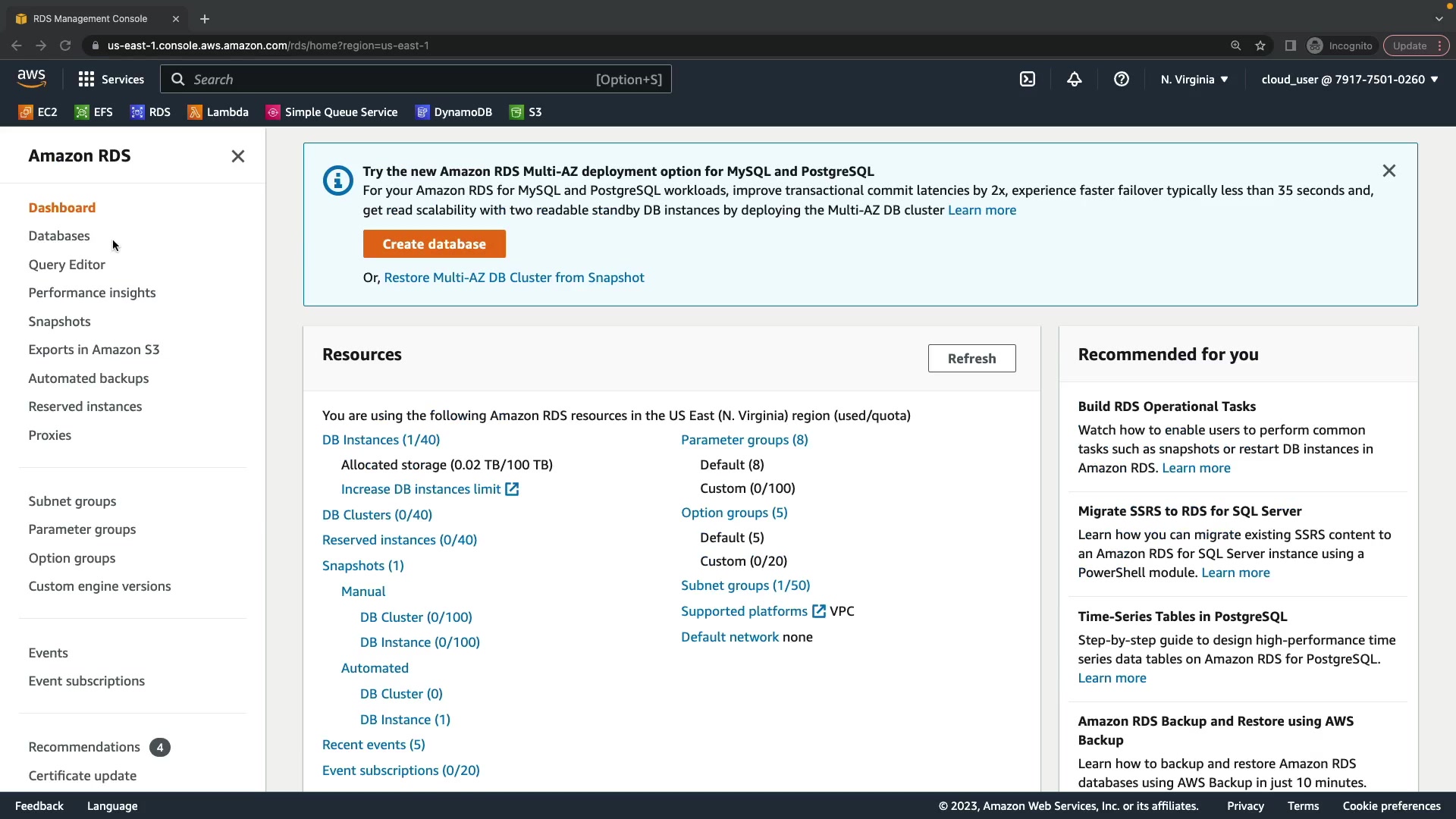The width and height of the screenshot is (1456, 819).
Task: Expand the cloud_user account dropdown
Action: coord(1350,79)
